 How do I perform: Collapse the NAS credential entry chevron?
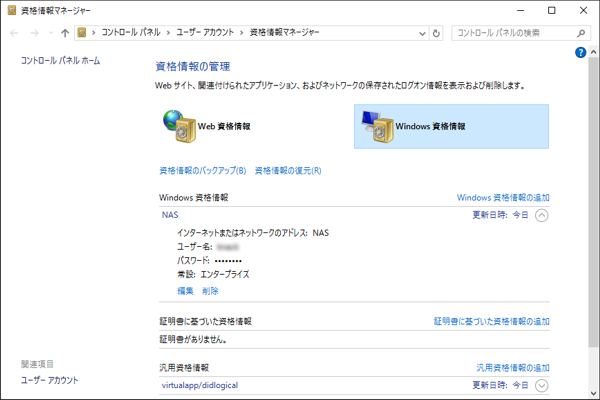point(541,216)
